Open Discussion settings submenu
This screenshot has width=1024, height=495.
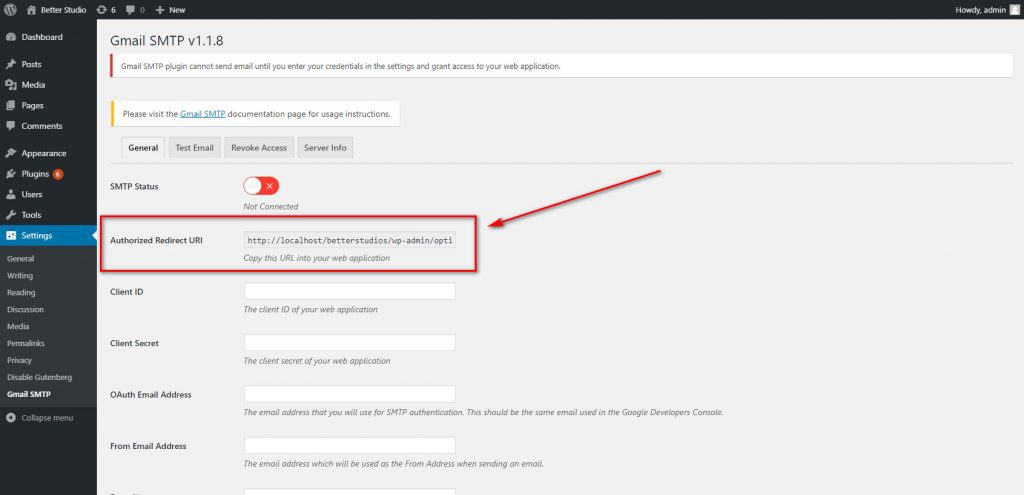tap(25, 310)
